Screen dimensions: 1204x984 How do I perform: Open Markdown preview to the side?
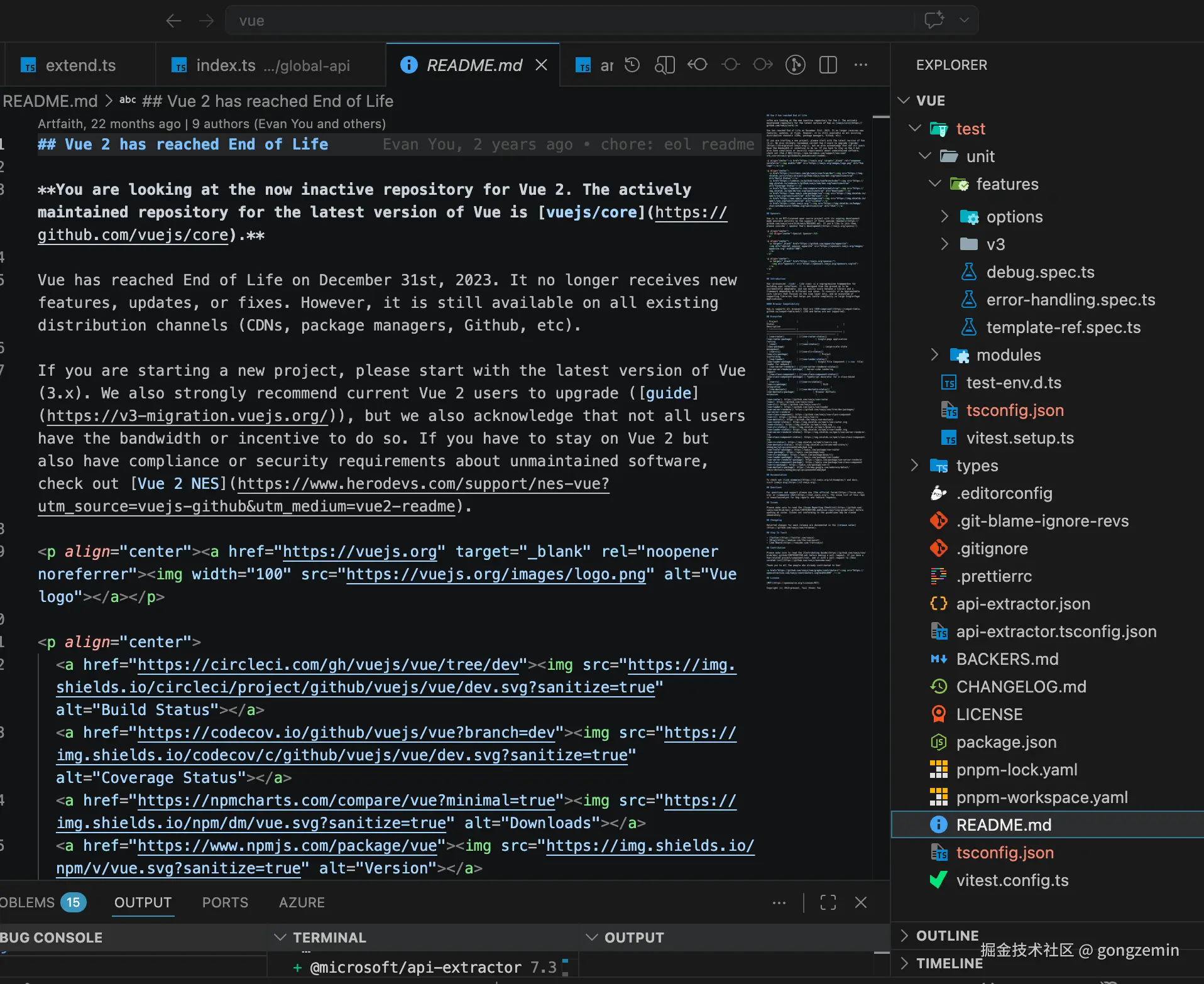pyautogui.click(x=665, y=65)
